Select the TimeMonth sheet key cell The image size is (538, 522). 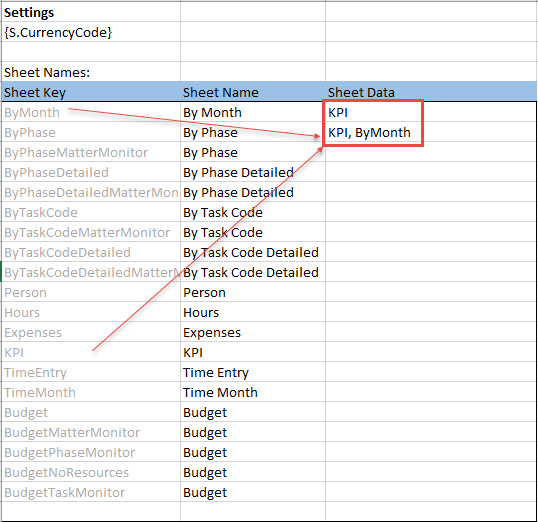(x=91, y=392)
